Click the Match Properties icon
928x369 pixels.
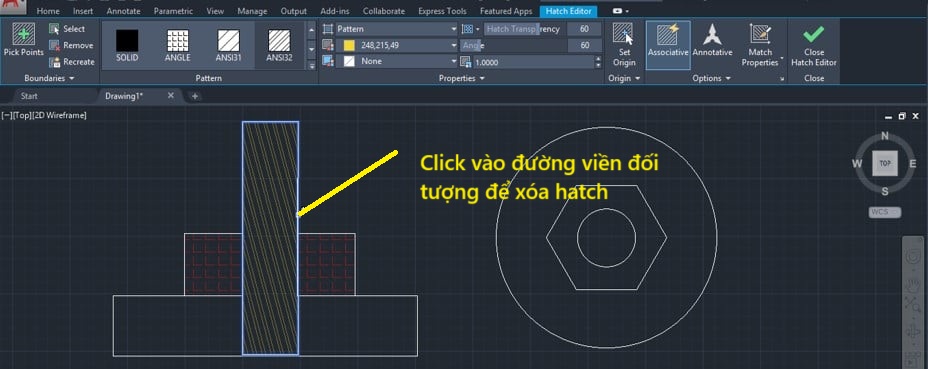(760, 34)
